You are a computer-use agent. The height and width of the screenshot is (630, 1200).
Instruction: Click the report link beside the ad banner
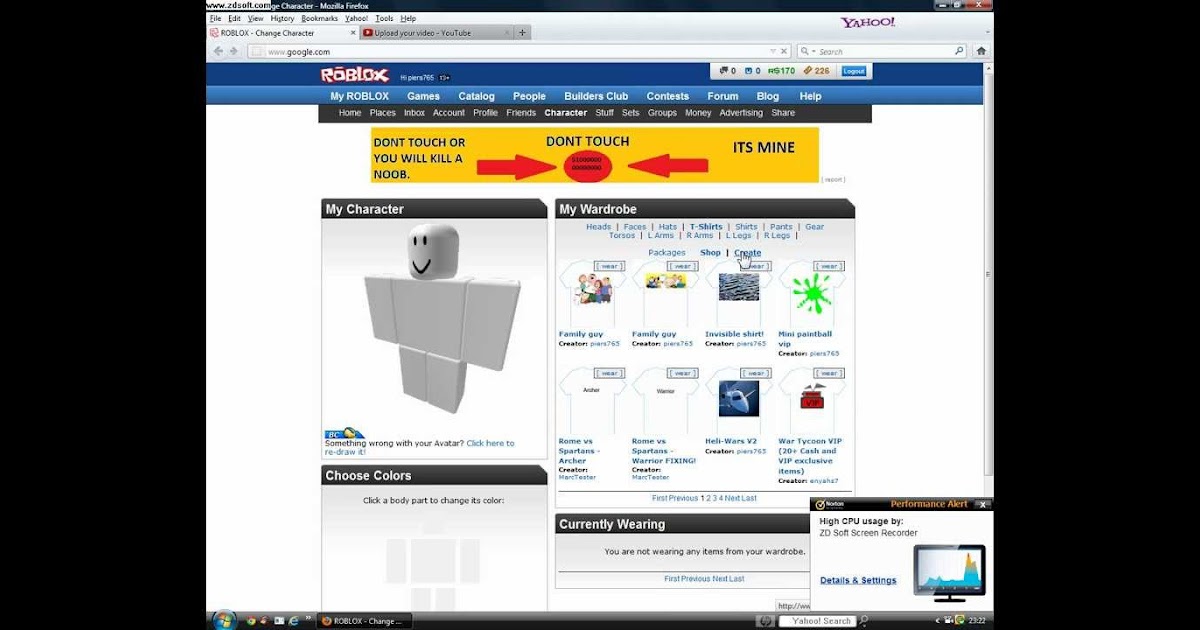[x=833, y=180]
